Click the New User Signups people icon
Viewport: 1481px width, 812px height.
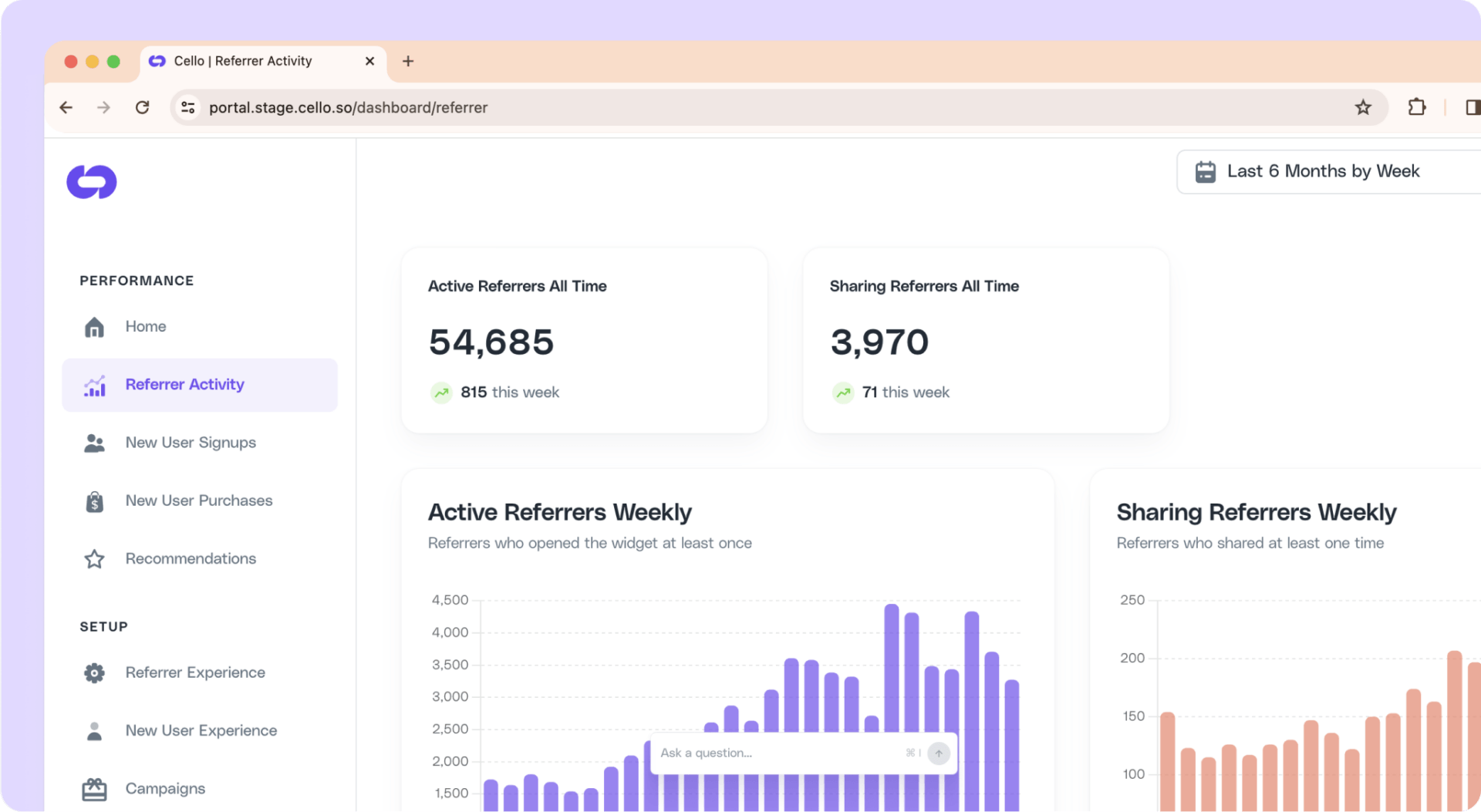click(x=94, y=443)
